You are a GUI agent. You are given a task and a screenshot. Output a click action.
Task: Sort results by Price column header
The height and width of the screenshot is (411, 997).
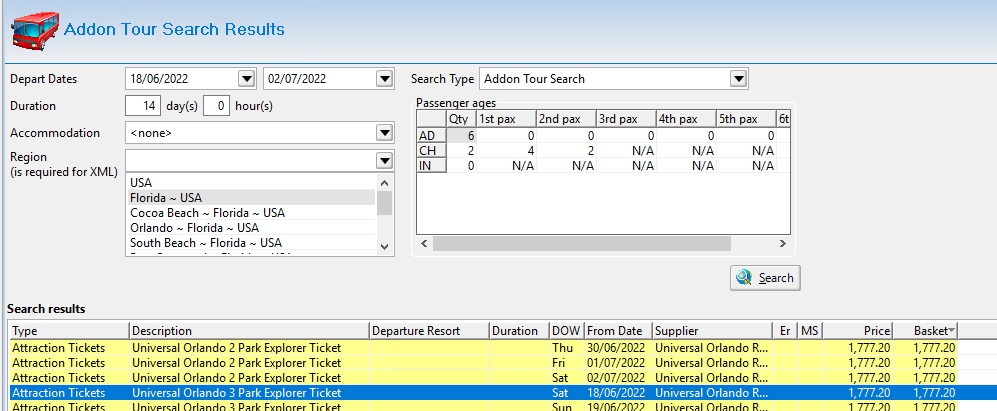click(851, 330)
